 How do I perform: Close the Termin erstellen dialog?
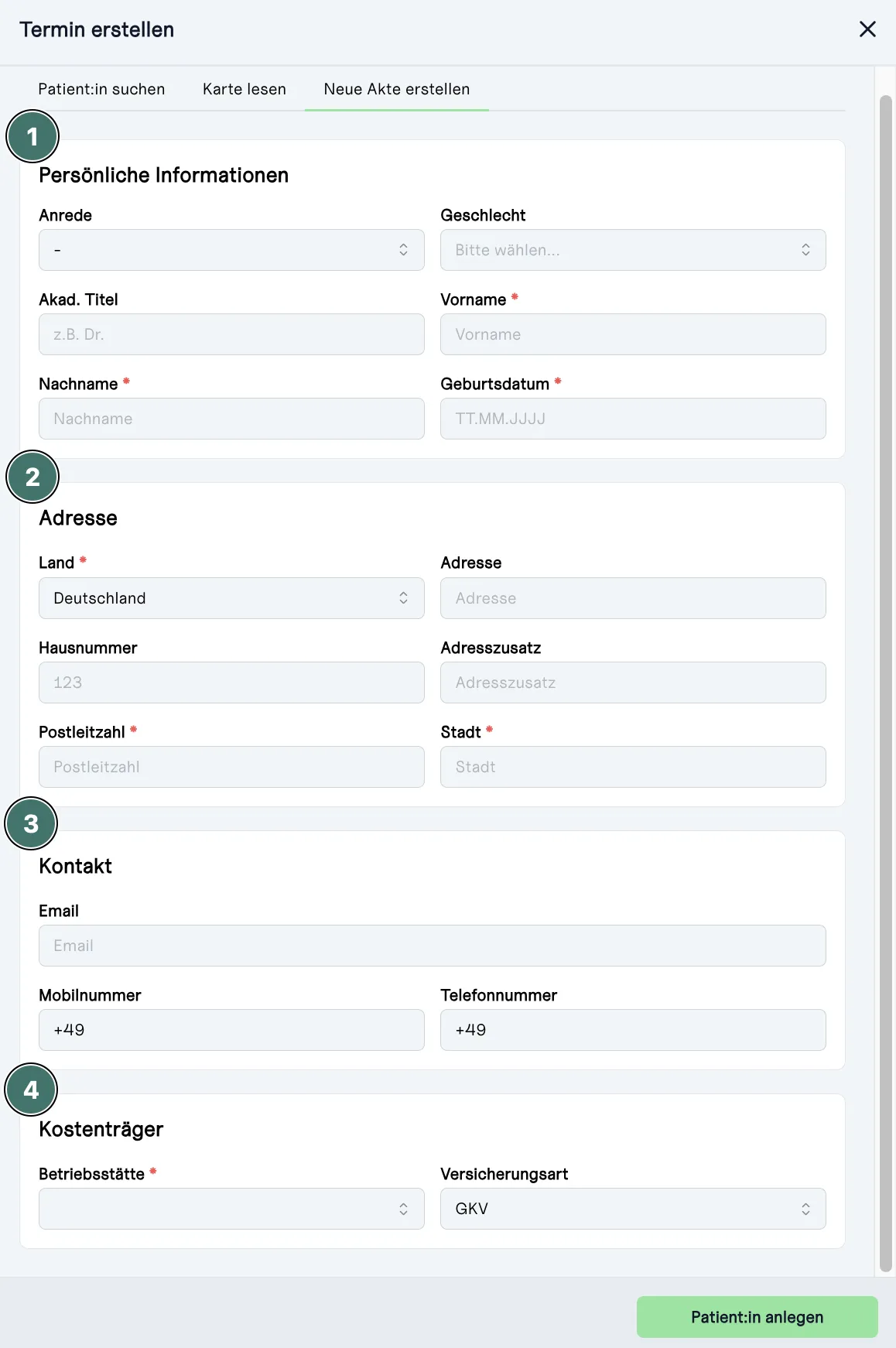point(867,29)
